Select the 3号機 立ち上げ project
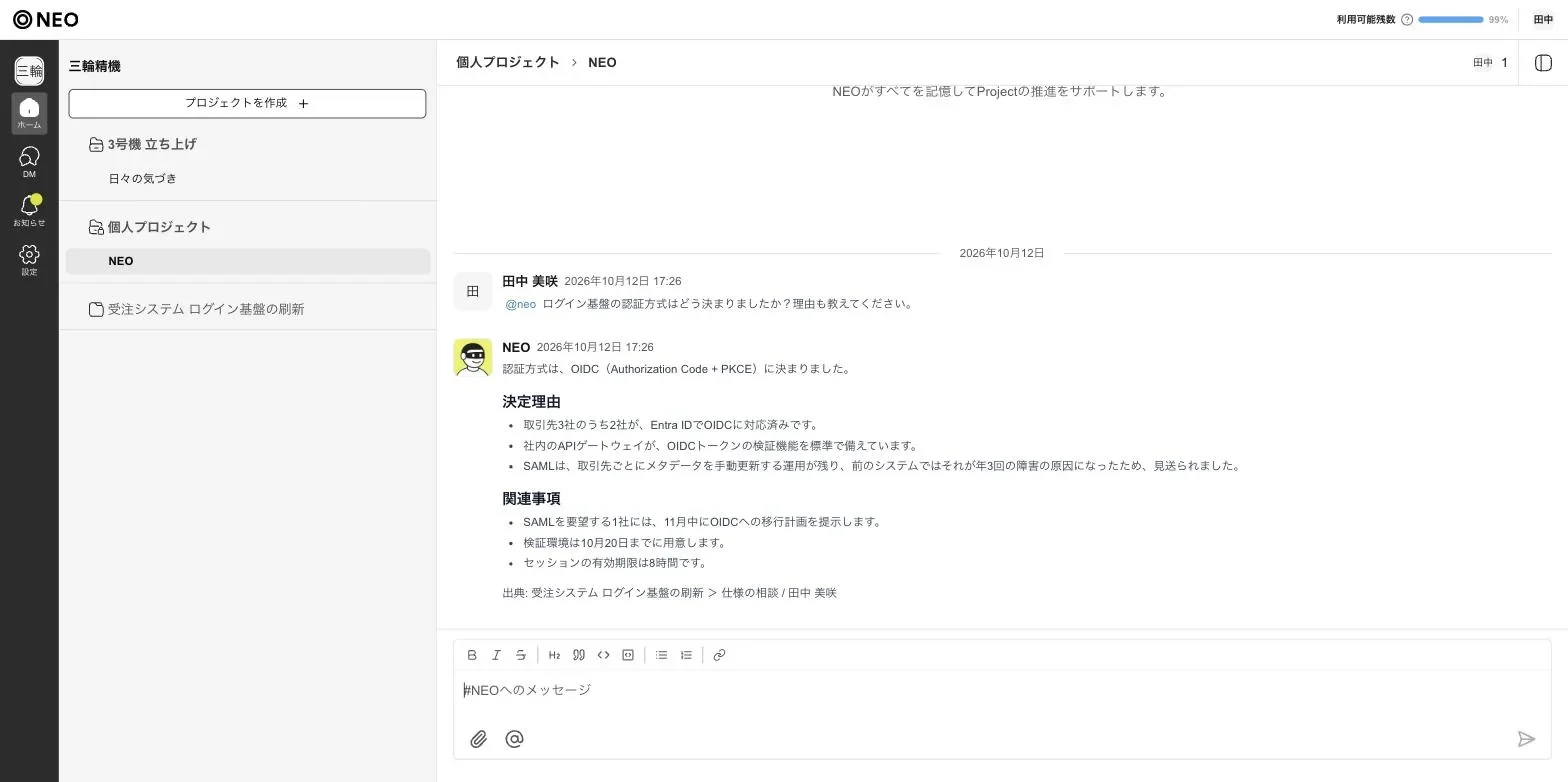The height and width of the screenshot is (782, 1568). tap(152, 144)
